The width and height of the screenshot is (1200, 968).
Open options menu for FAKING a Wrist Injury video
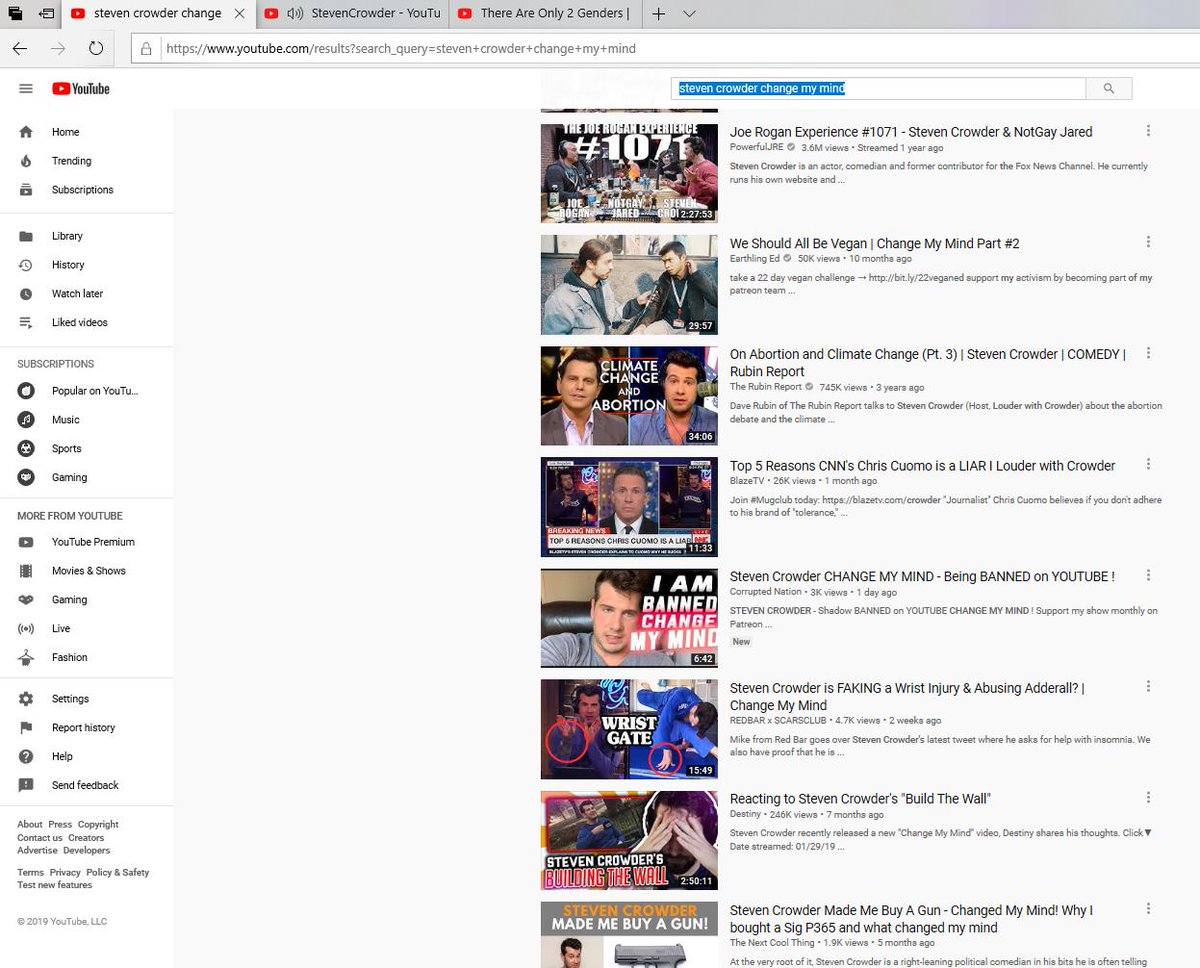tap(1148, 686)
